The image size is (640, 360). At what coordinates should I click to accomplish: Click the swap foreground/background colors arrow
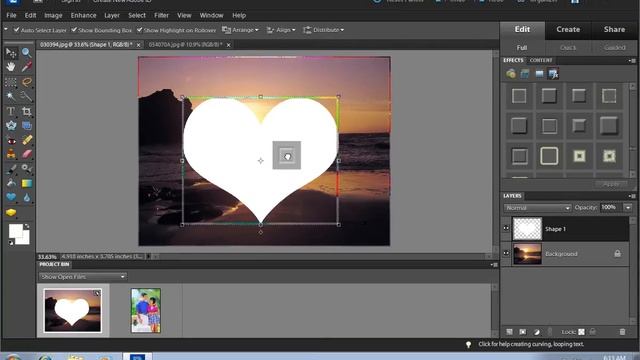27,226
